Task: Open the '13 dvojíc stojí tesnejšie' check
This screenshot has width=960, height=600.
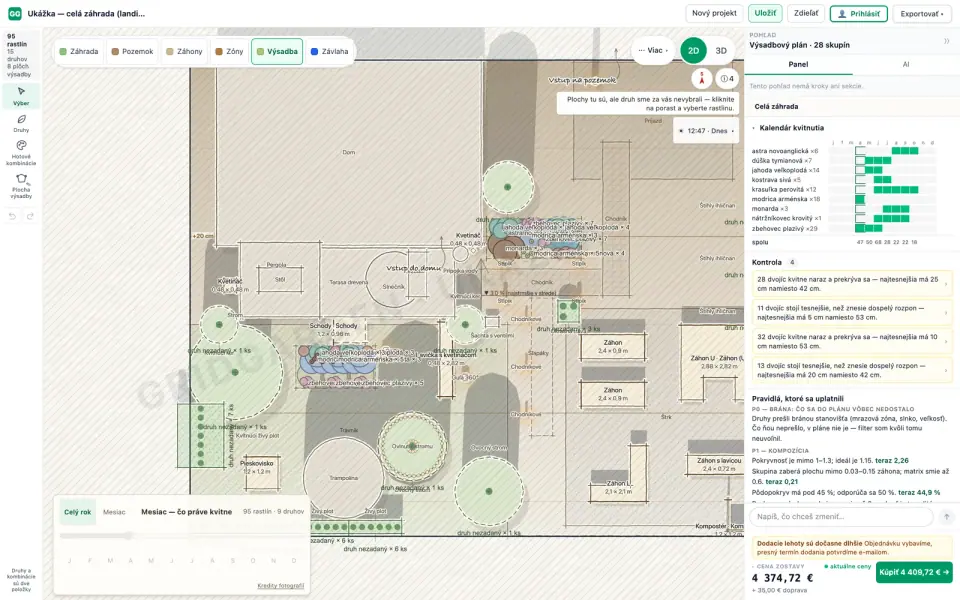Action: (852, 370)
